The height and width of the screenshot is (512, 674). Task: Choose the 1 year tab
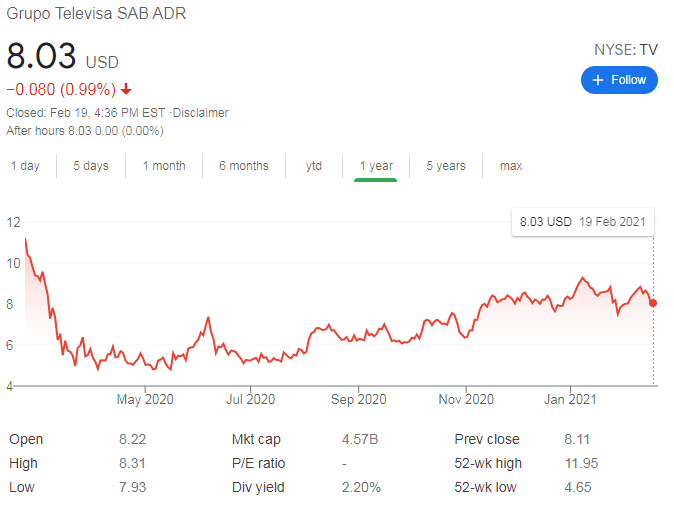pyautogui.click(x=376, y=166)
